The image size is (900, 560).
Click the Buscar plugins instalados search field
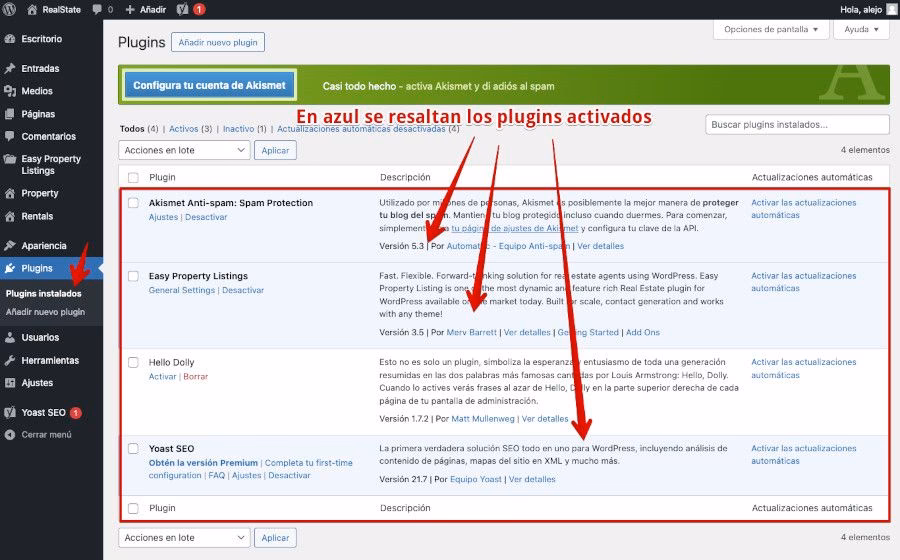coord(797,125)
